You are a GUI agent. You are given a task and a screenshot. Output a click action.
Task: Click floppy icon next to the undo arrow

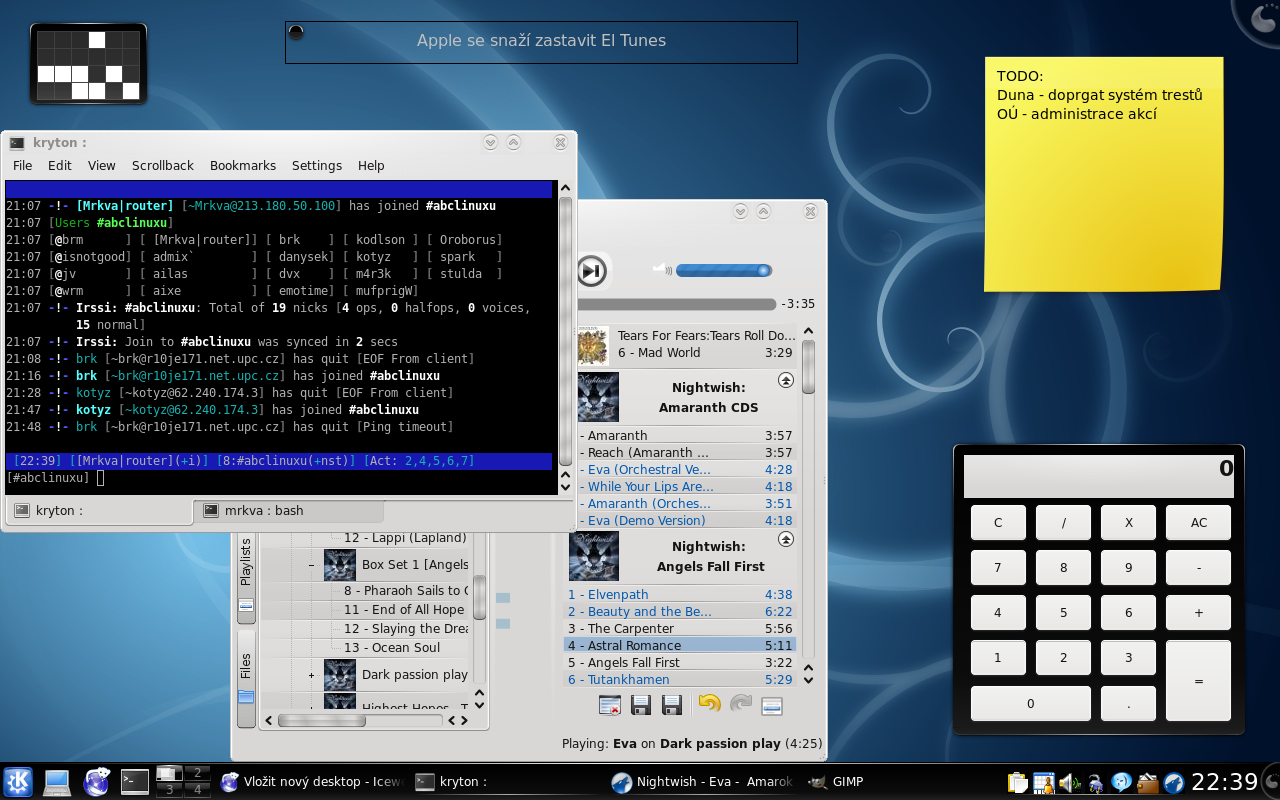coord(672,705)
